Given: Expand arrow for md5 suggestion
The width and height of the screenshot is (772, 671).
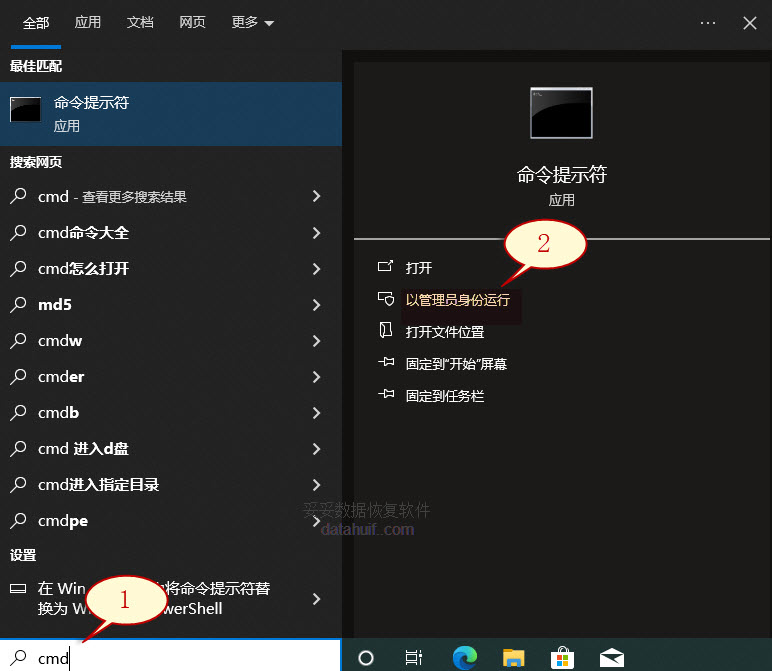Looking at the screenshot, I should [317, 304].
